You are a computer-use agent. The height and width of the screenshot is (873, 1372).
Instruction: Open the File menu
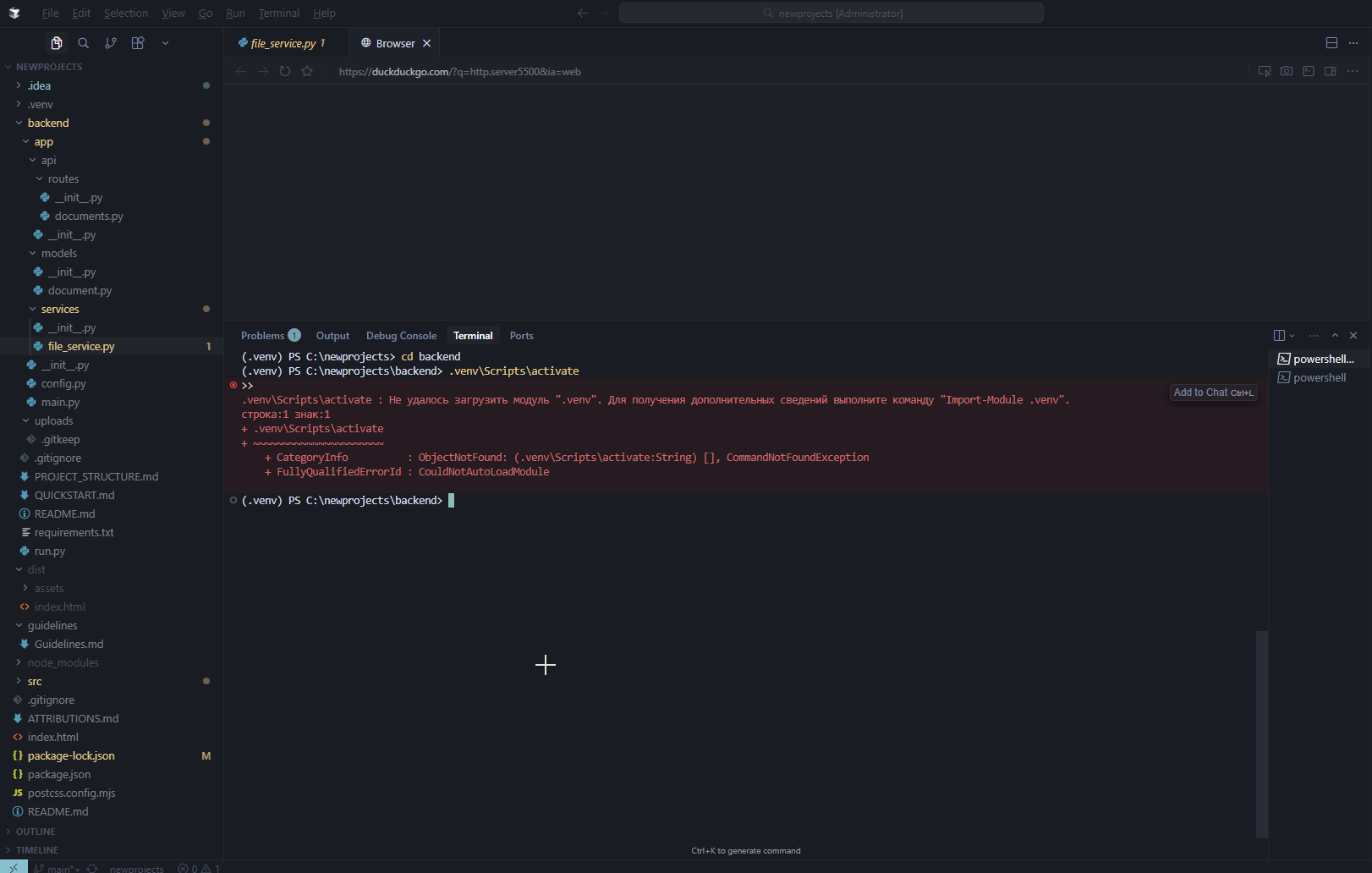[50, 13]
